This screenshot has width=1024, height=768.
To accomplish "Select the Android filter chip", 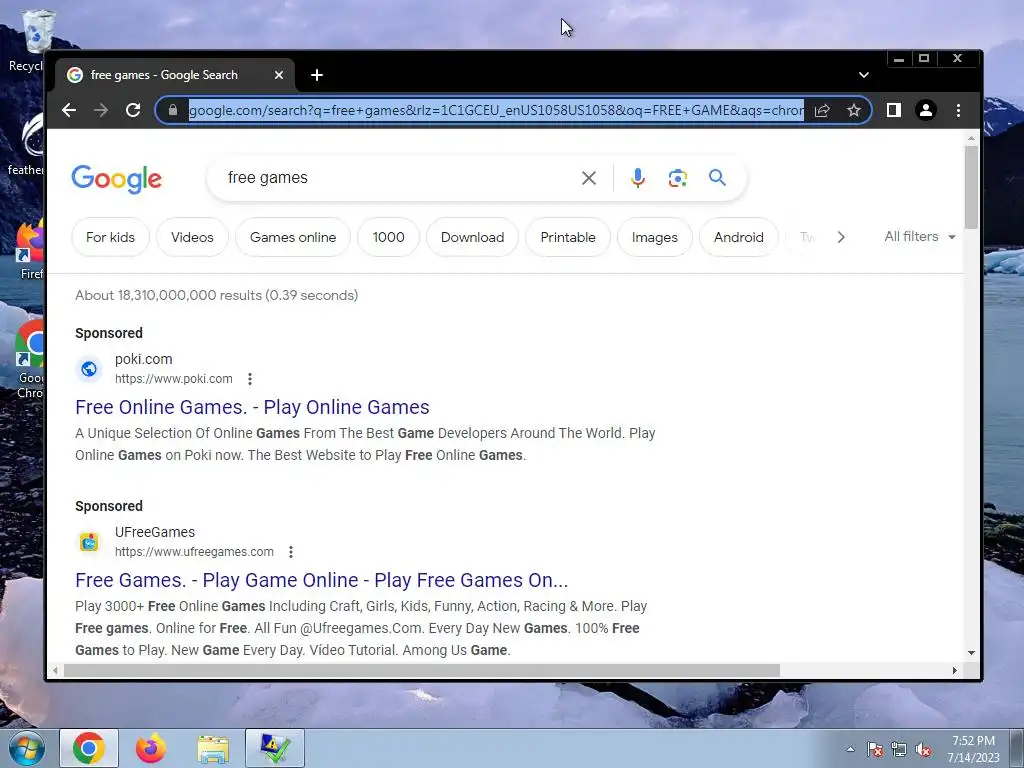I will [739, 237].
